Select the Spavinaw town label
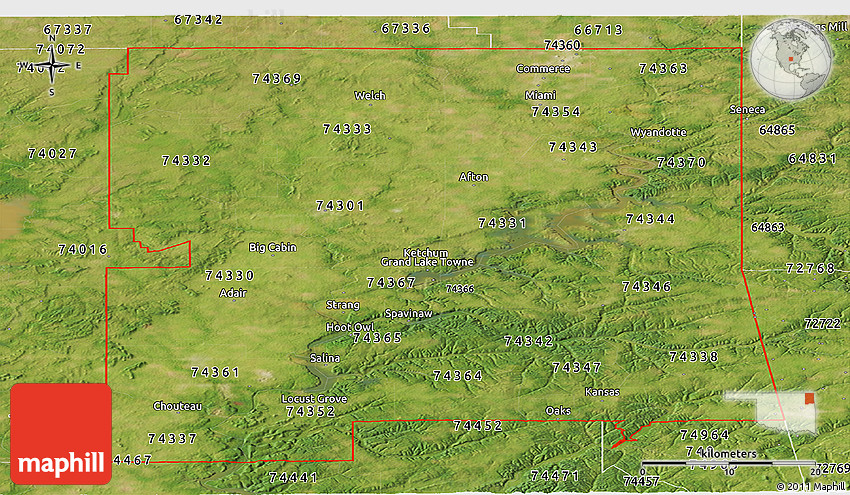The height and width of the screenshot is (495, 850). [x=409, y=314]
